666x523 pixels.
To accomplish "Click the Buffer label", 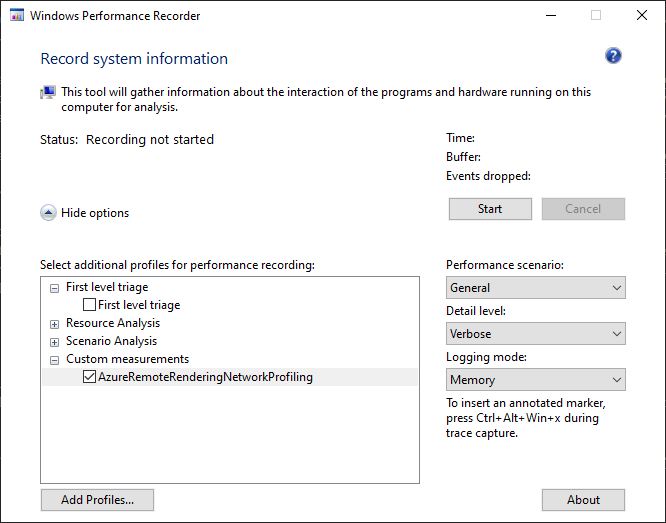I will (463, 157).
